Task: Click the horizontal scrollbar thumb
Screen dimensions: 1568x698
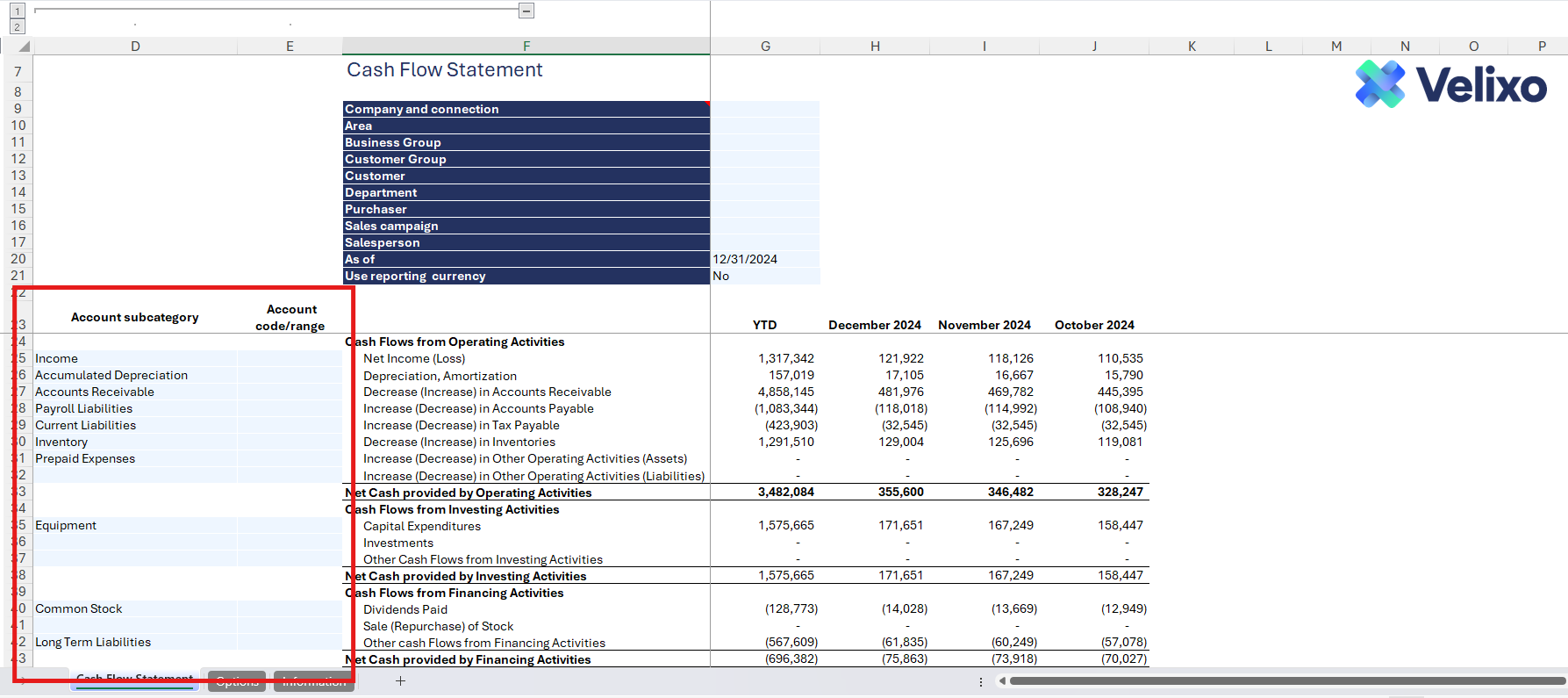Action: pos(1285,681)
